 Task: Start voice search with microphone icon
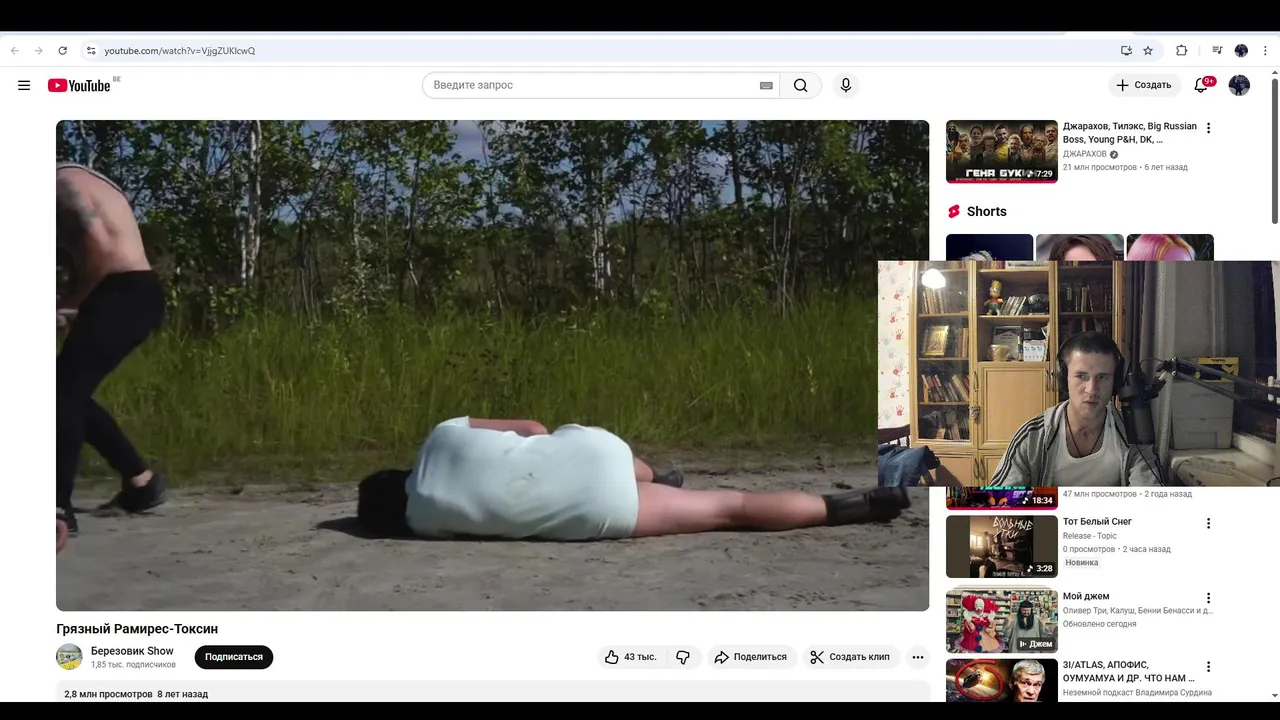click(x=846, y=85)
